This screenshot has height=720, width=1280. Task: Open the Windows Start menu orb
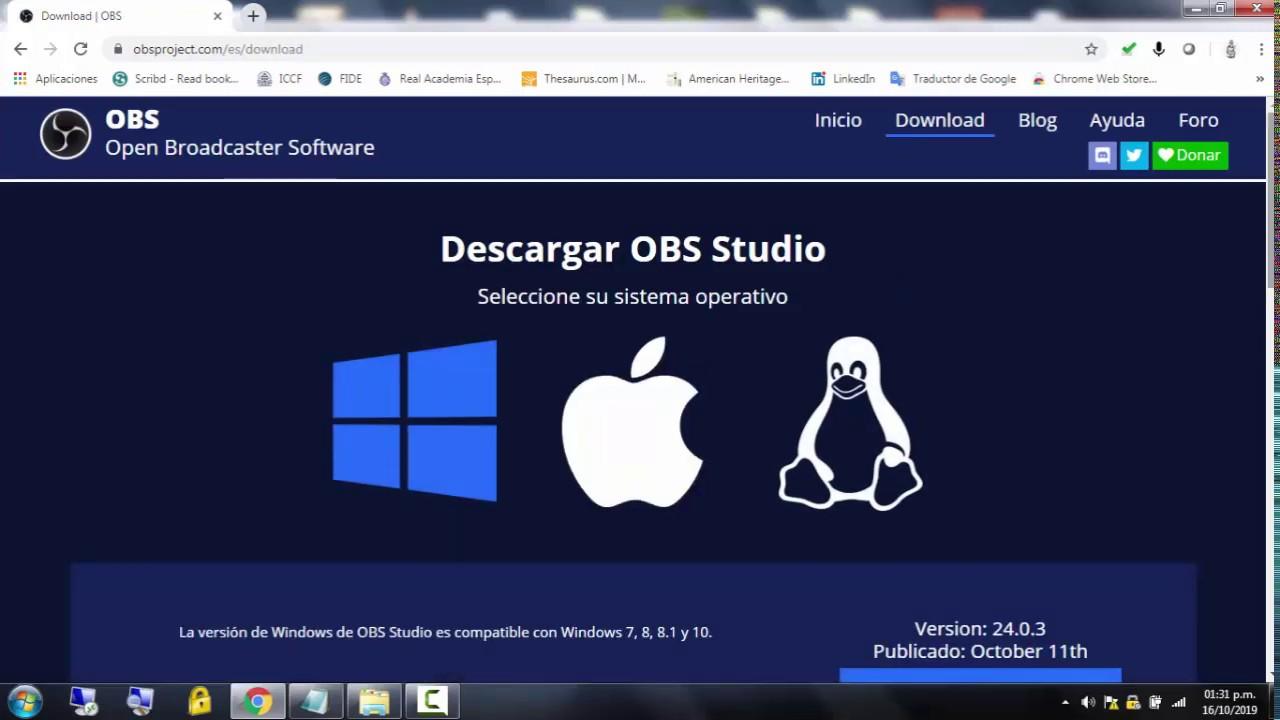[x=25, y=702]
